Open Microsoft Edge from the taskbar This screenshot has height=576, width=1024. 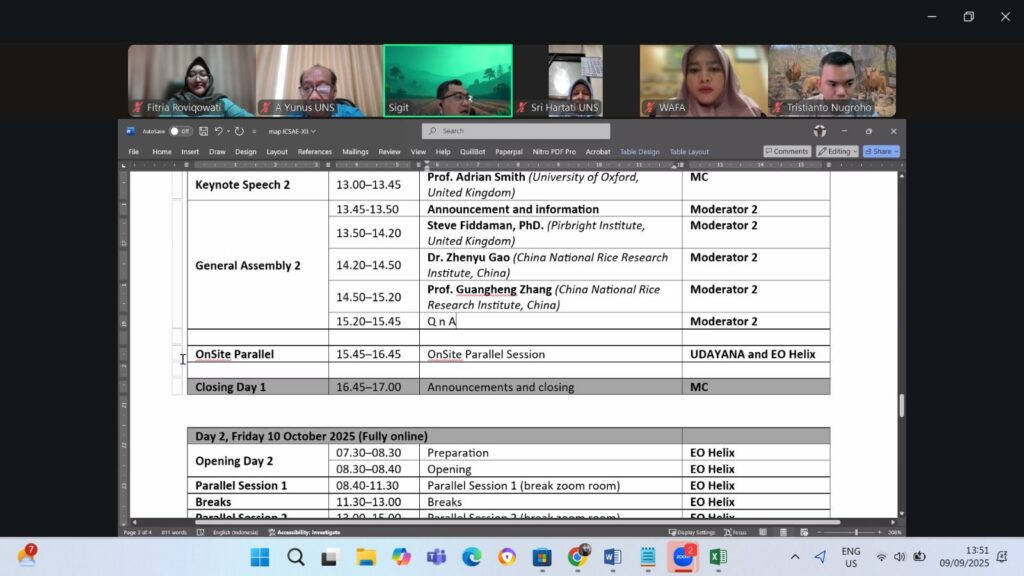pos(472,557)
